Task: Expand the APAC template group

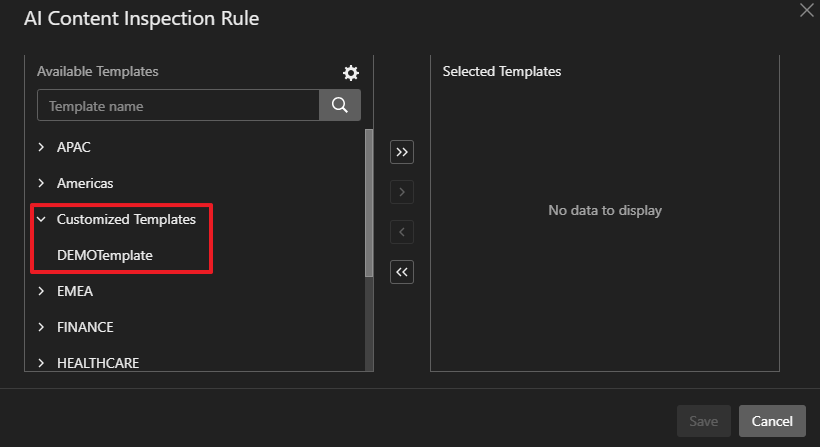Action: tap(42, 147)
